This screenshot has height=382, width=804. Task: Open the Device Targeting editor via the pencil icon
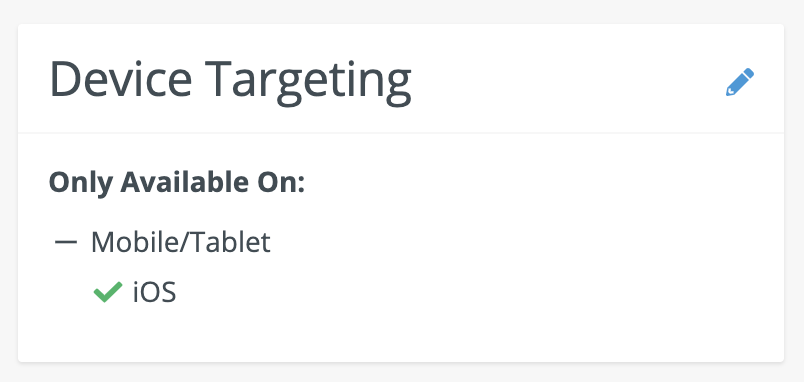tap(740, 82)
